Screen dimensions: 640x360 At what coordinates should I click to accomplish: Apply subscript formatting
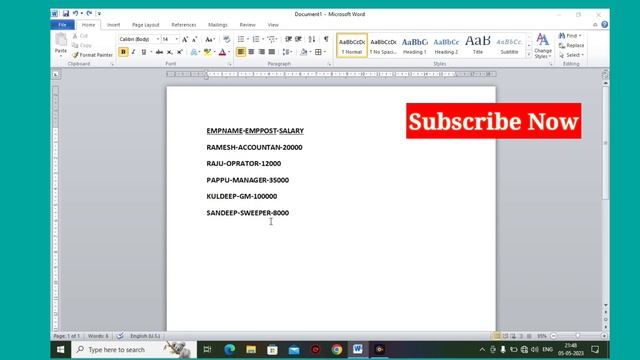click(169, 52)
